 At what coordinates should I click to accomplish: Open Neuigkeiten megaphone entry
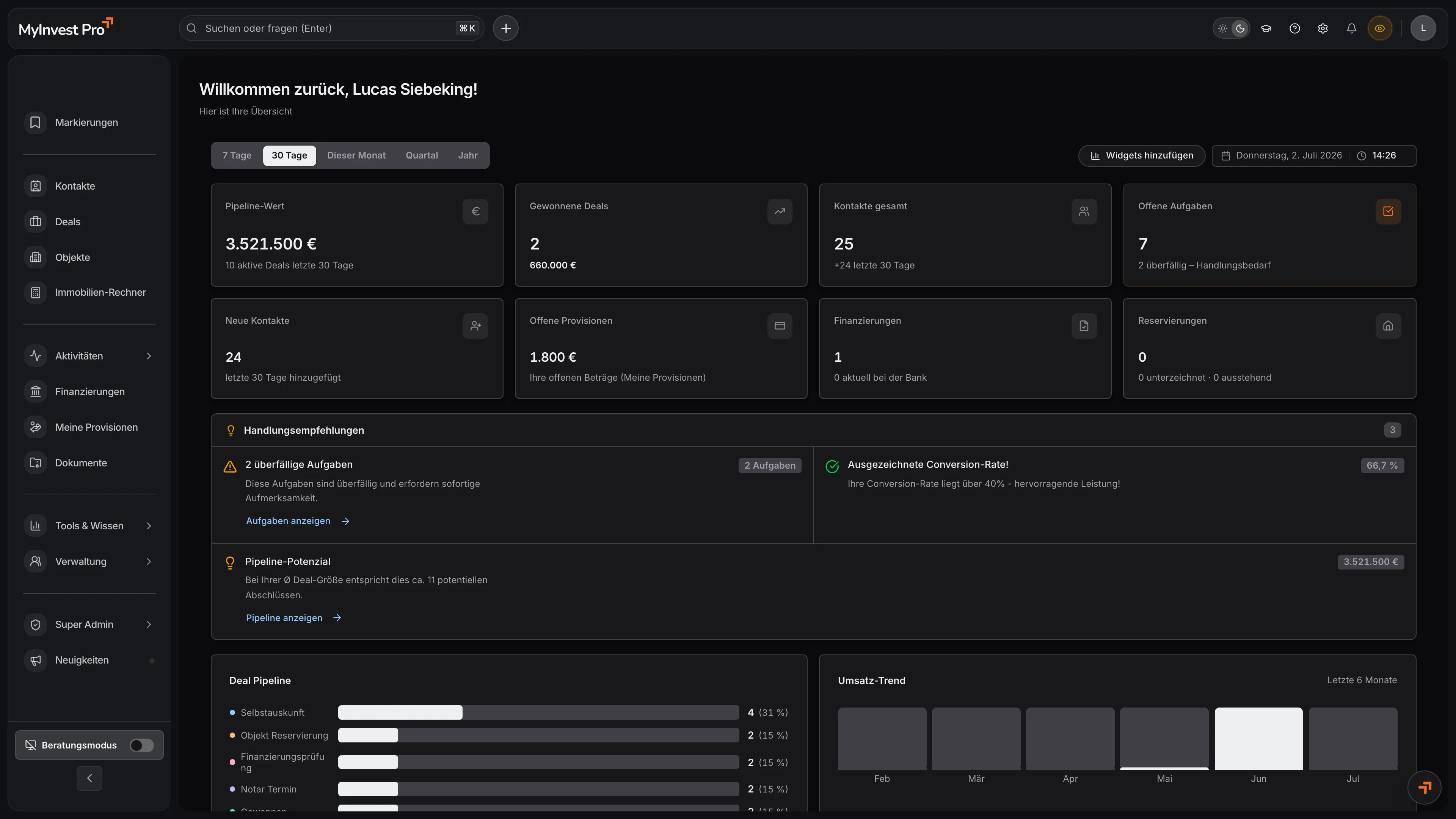tap(89, 660)
